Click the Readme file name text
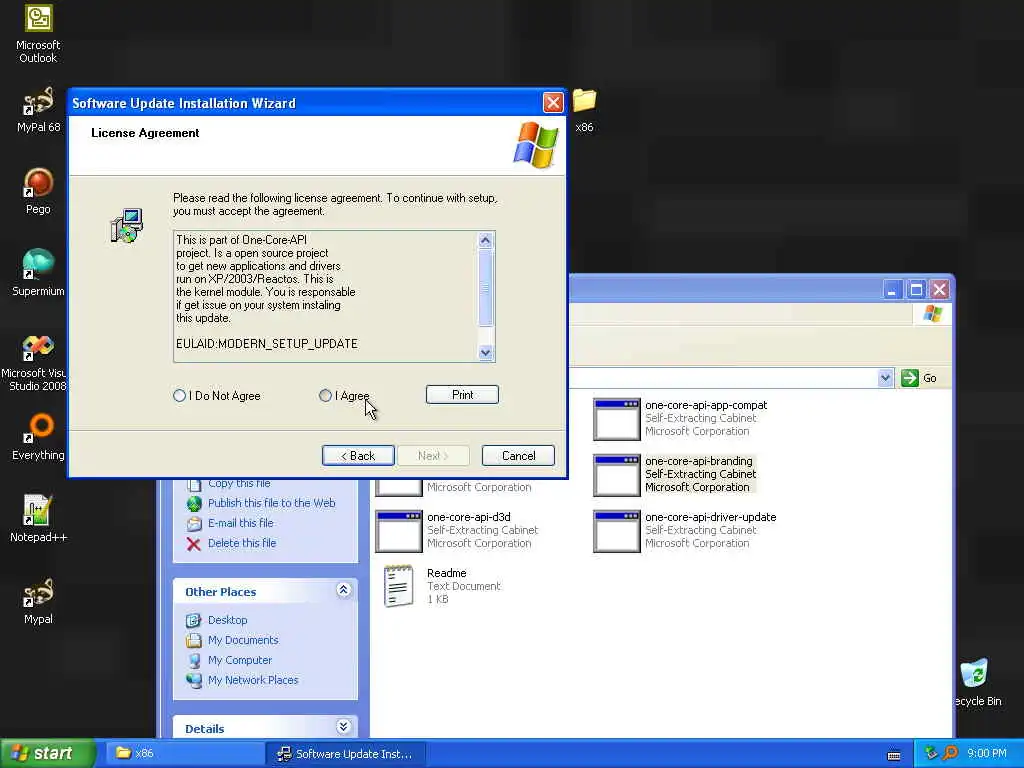Screen dimensions: 1024x768 447,573
